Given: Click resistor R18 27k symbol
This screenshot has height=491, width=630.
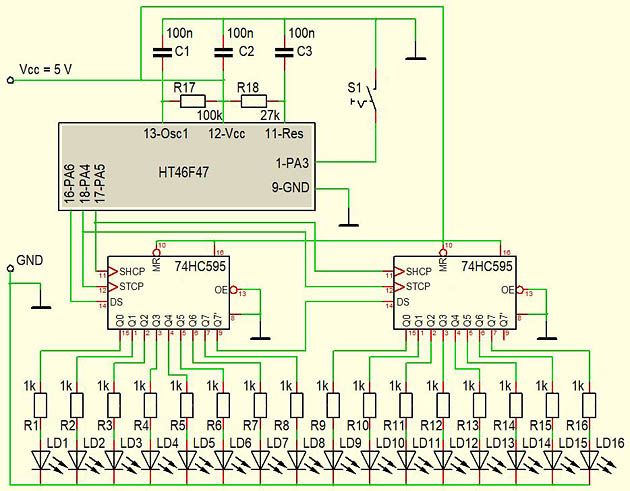Looking at the screenshot, I should pos(254,101).
